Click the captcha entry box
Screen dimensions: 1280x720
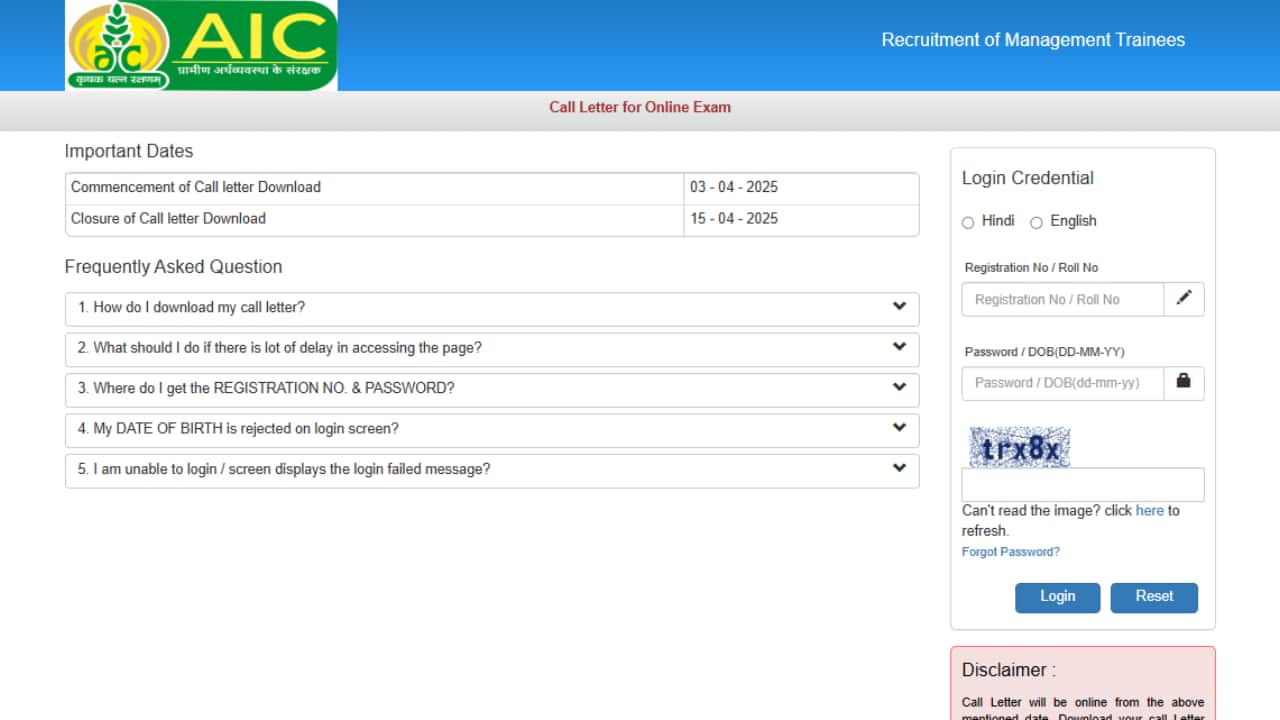click(1082, 484)
